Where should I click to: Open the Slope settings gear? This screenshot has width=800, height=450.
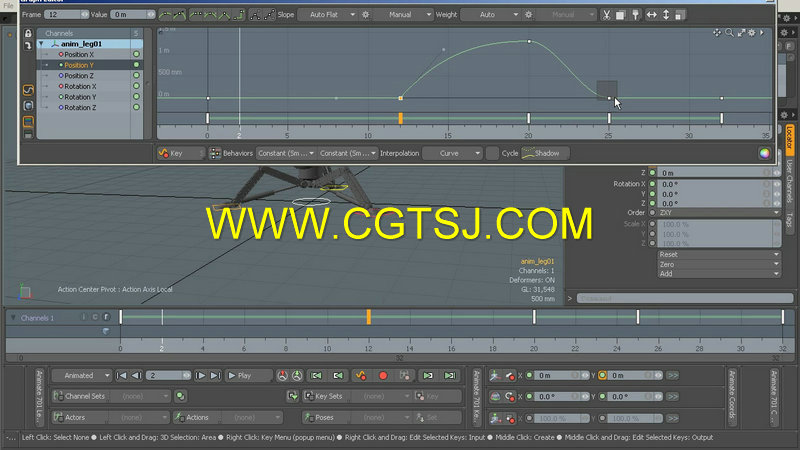coord(365,15)
